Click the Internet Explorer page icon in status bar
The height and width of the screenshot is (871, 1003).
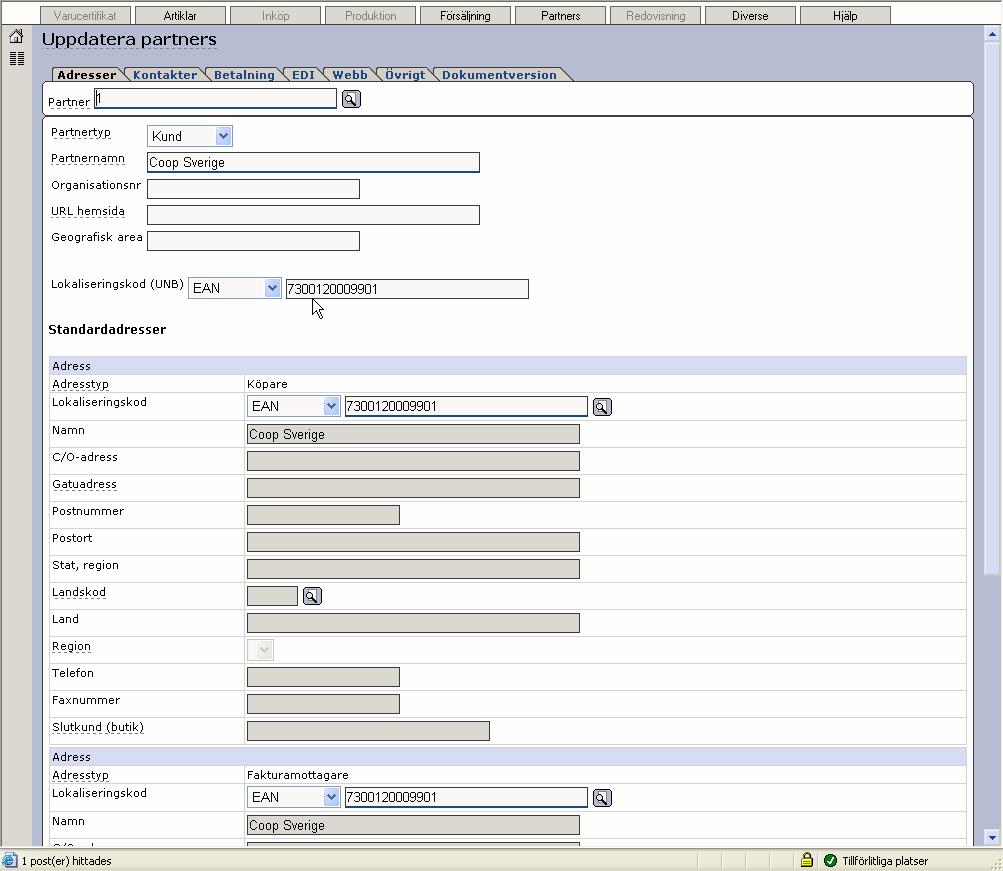pyautogui.click(x=10, y=860)
